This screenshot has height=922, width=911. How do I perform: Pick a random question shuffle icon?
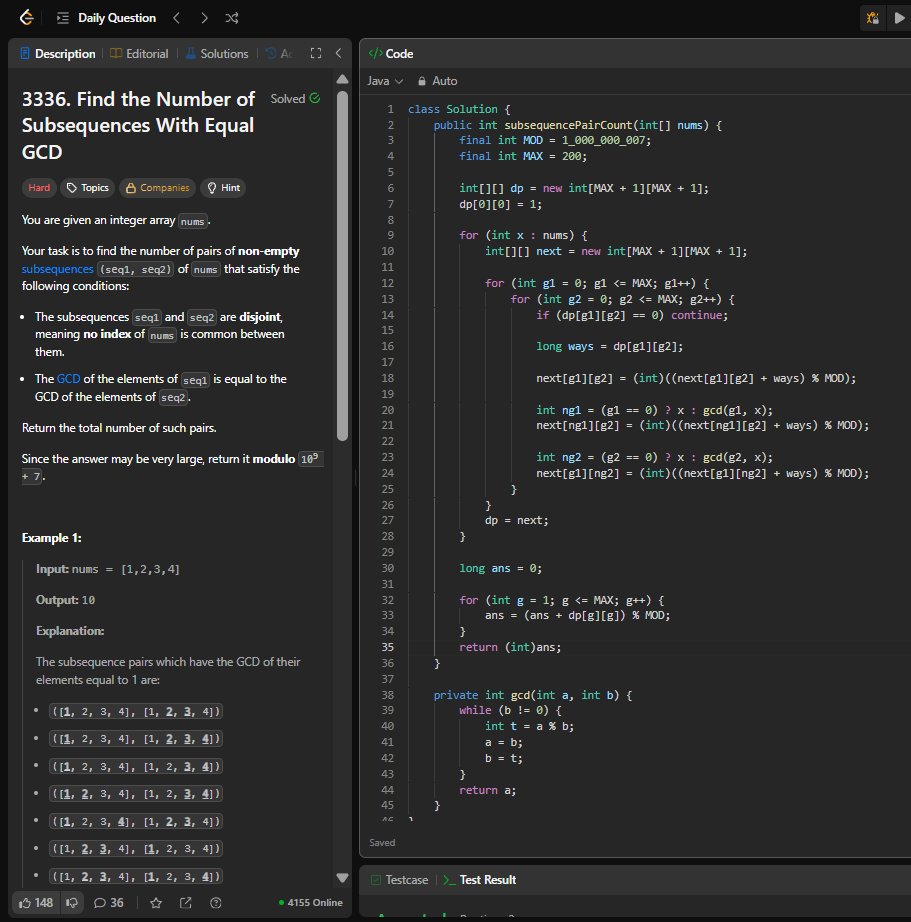[232, 18]
